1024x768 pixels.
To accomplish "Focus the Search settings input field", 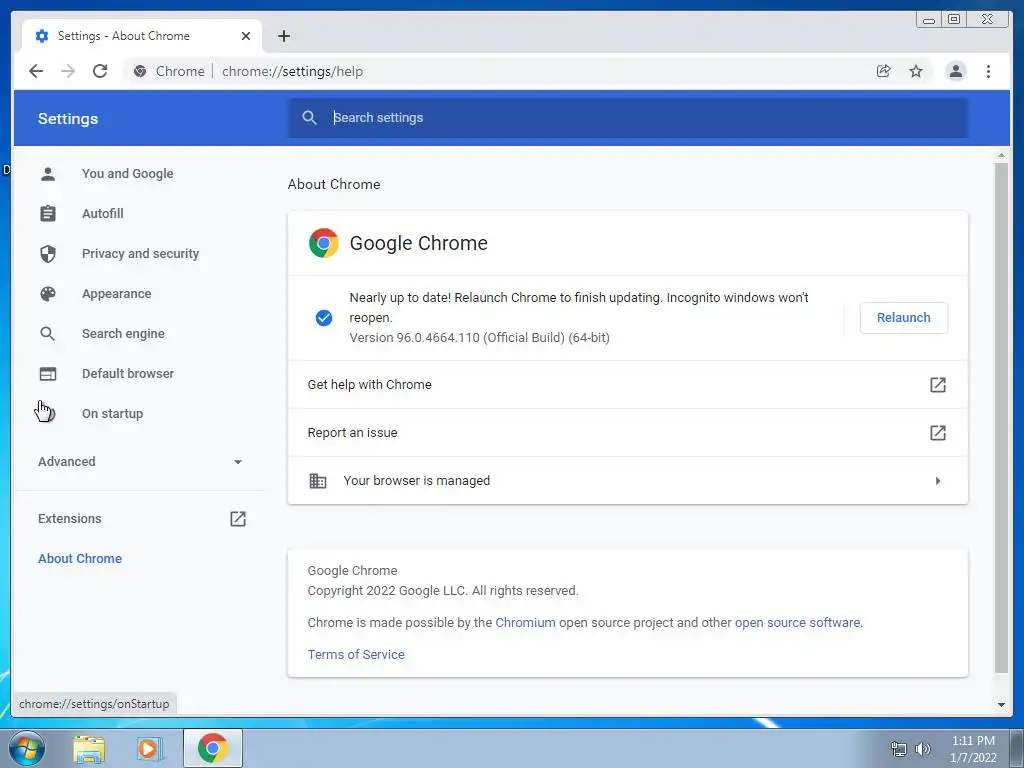I will pyautogui.click(x=628, y=118).
